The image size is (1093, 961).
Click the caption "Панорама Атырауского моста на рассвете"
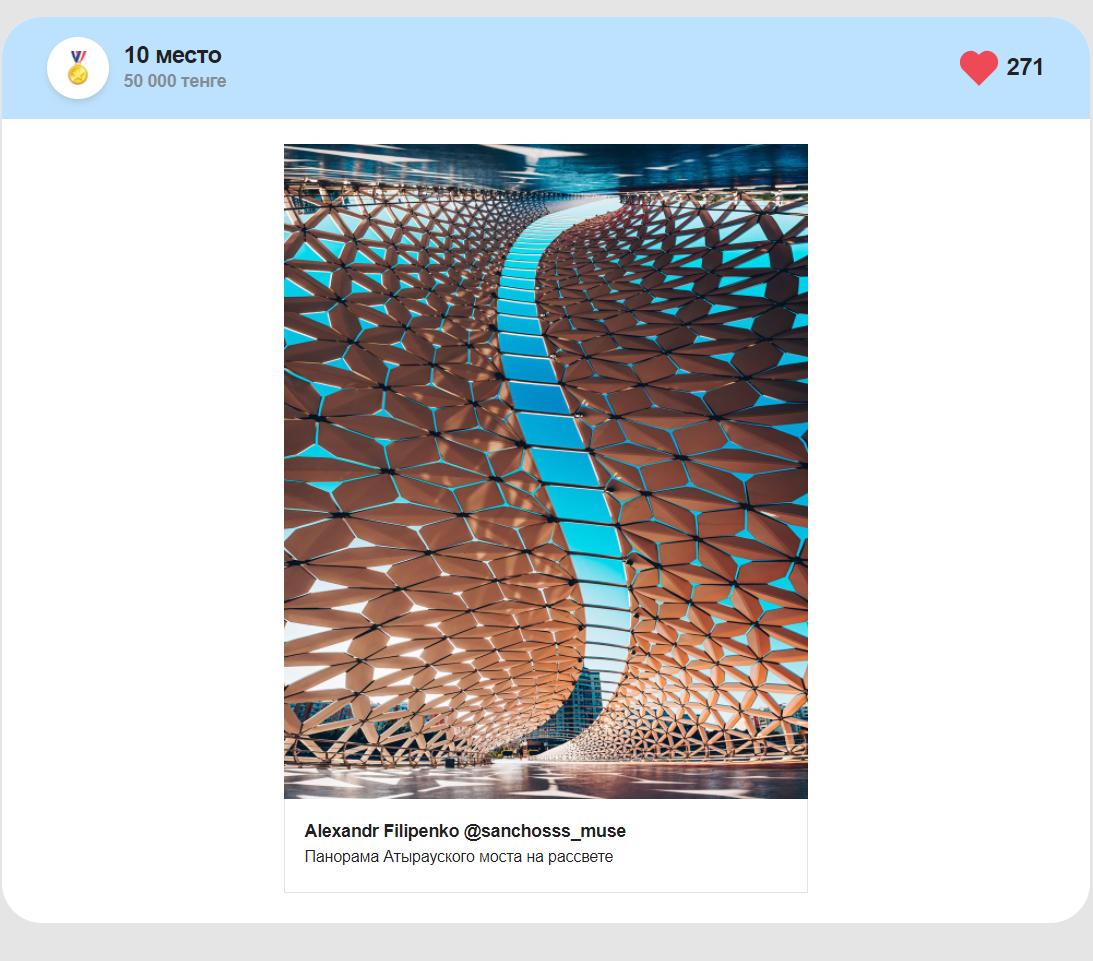click(x=459, y=856)
